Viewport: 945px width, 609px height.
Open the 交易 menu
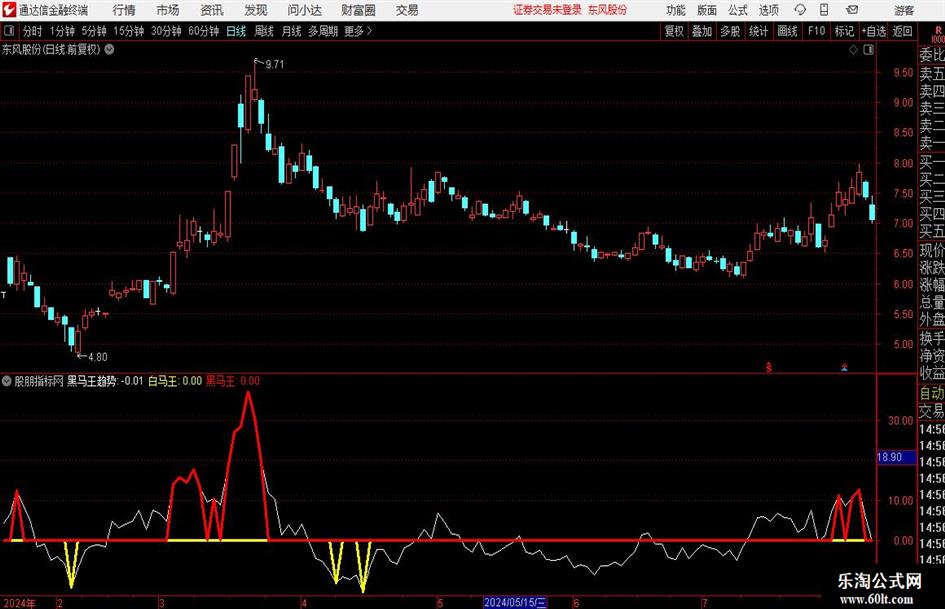pyautogui.click(x=407, y=10)
